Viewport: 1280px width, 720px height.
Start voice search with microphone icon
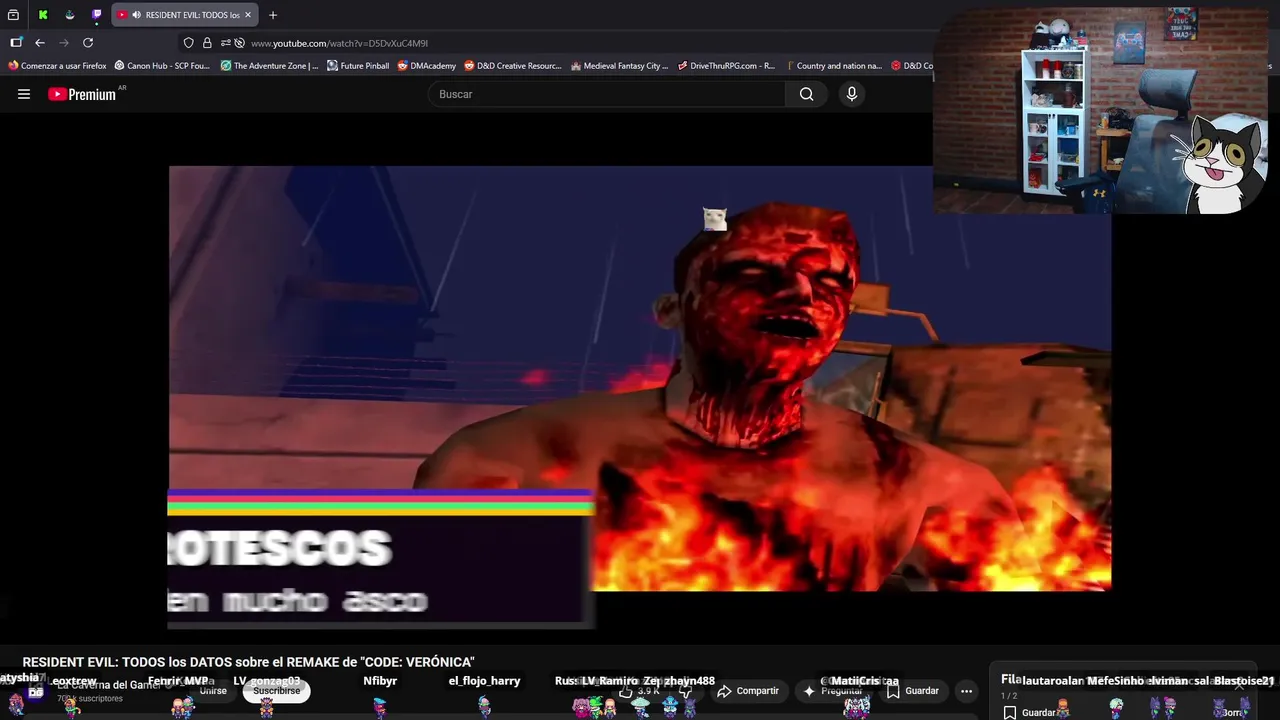(851, 94)
